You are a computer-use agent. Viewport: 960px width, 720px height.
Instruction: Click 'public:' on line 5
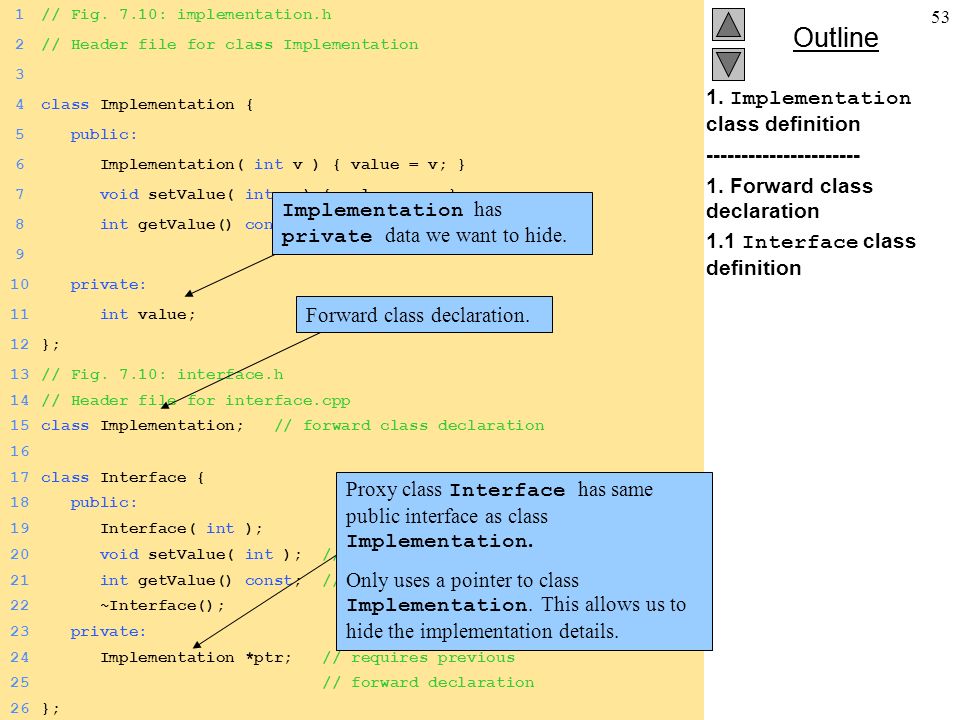[103, 135]
